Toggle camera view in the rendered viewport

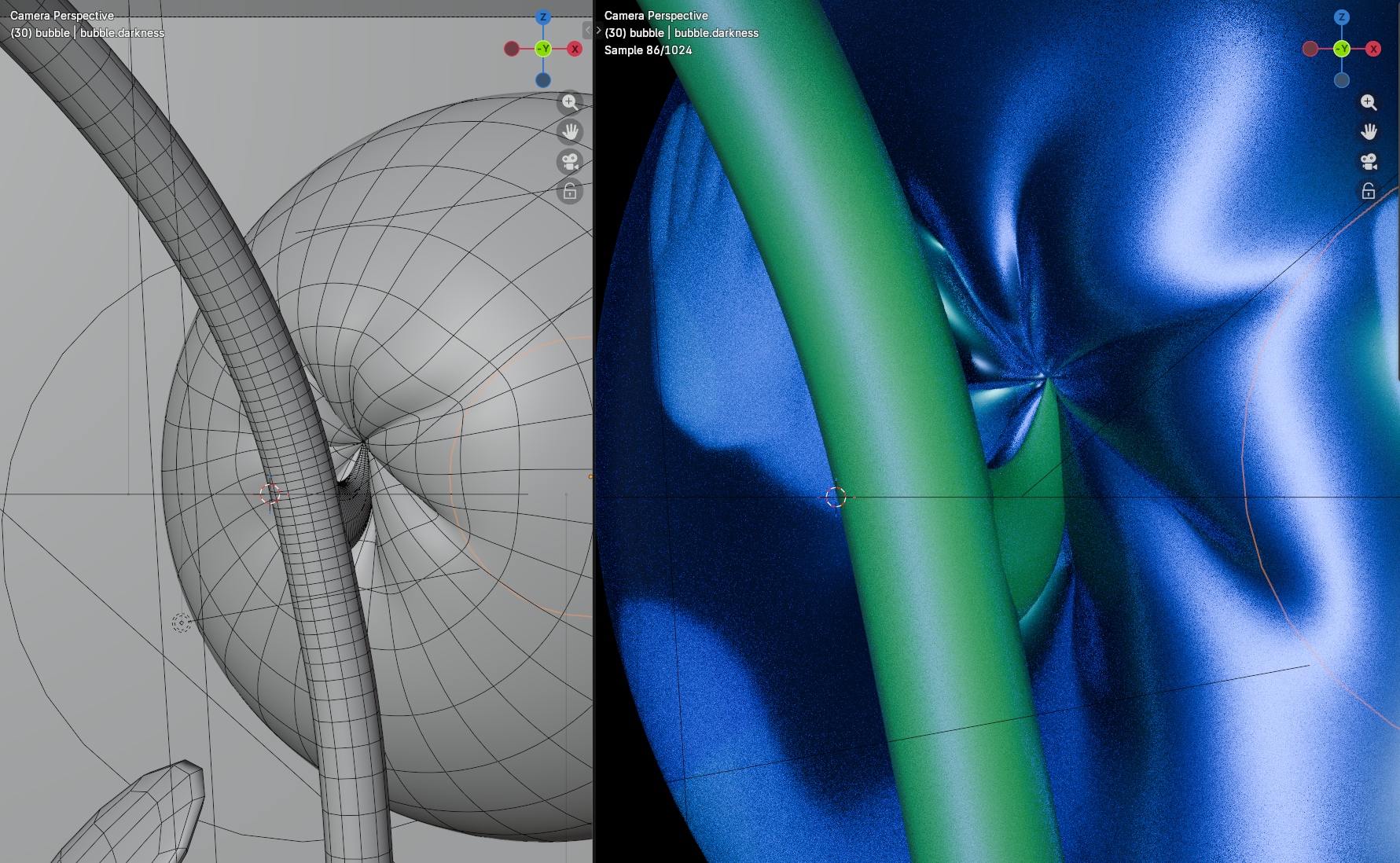pyautogui.click(x=1369, y=161)
